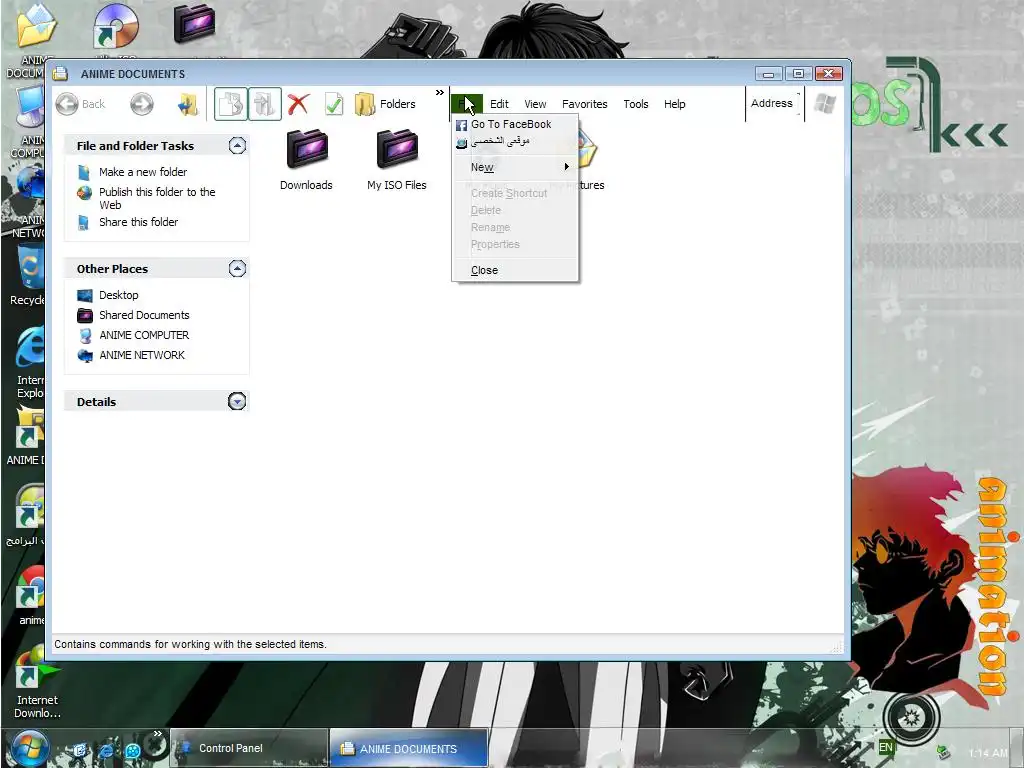Screen dimensions: 1024x768
Task: Launch Internet Explorer from quick launch
Action: point(106,750)
